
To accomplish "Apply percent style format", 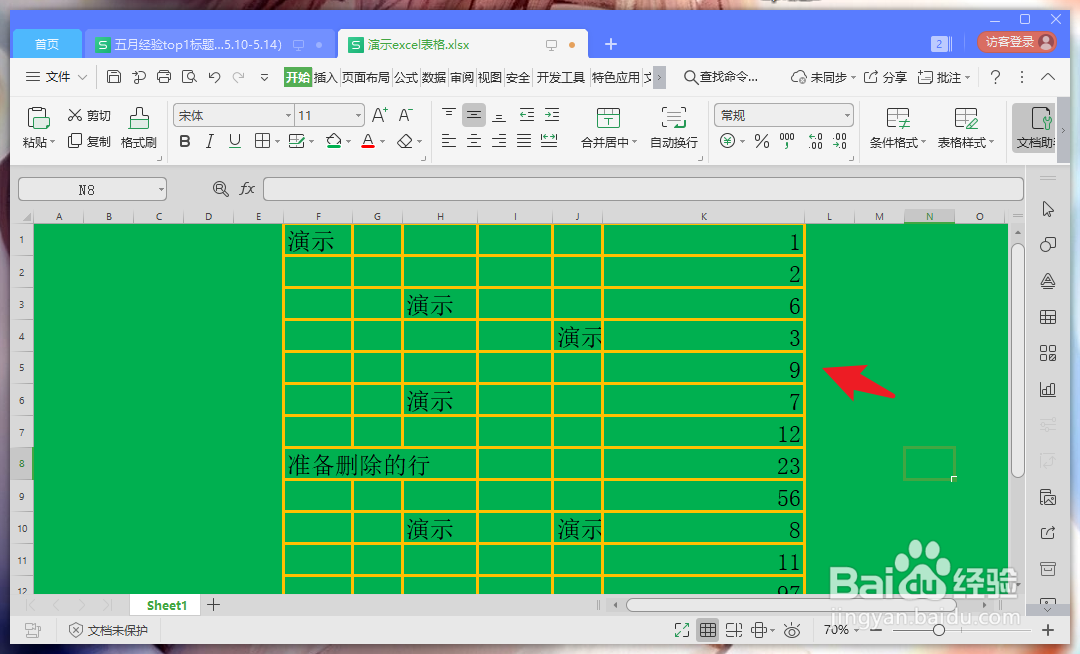I will click(x=762, y=141).
